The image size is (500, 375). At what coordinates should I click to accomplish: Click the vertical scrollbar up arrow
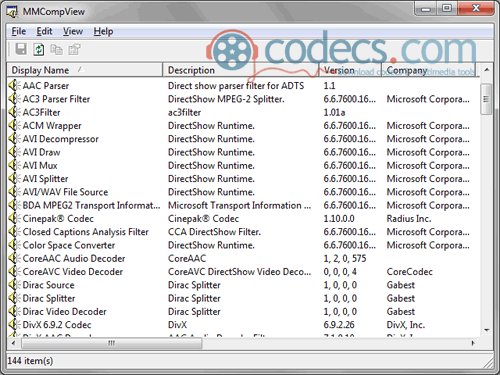[x=487, y=70]
